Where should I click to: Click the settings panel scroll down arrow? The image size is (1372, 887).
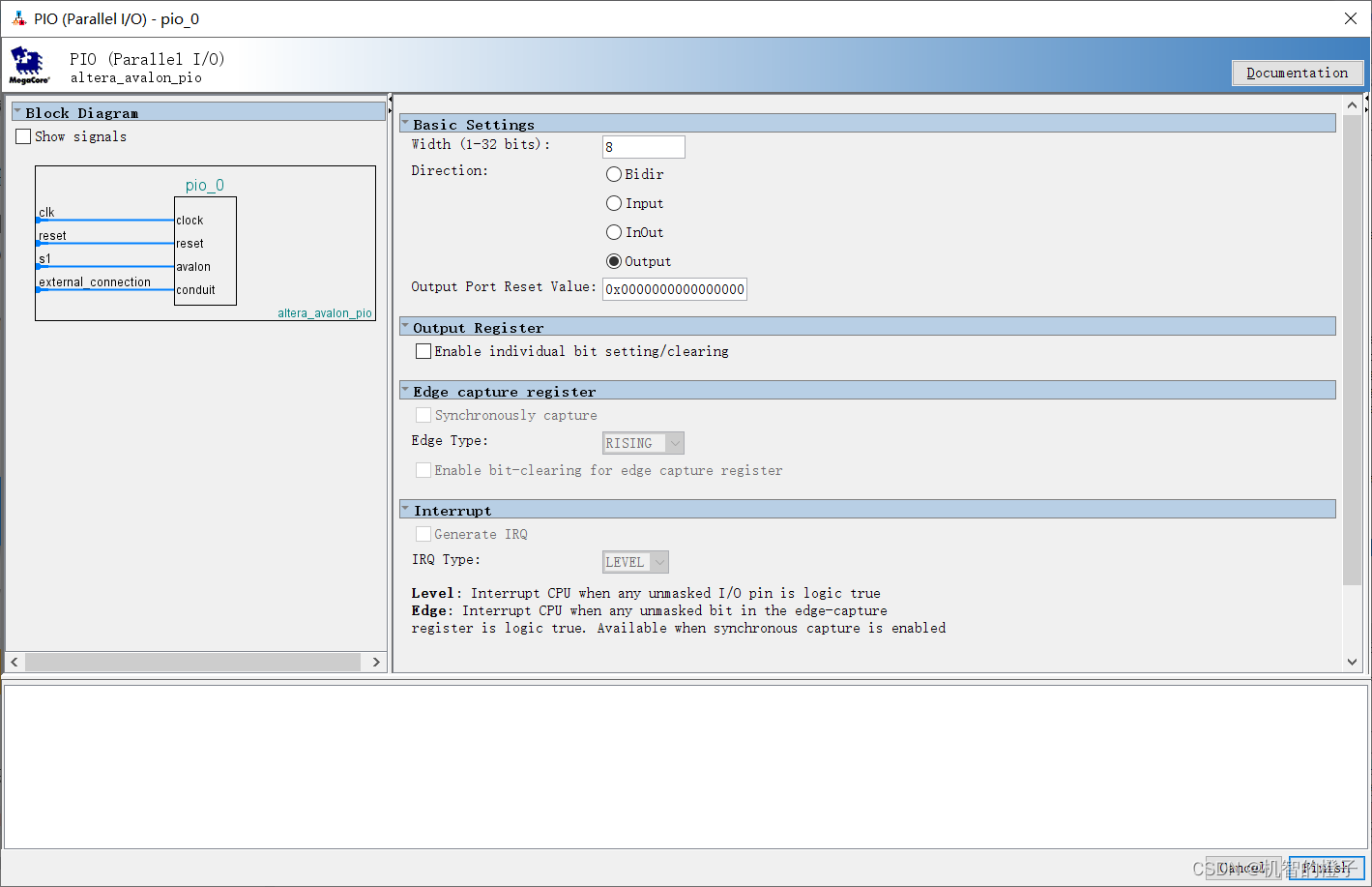[x=1352, y=663]
